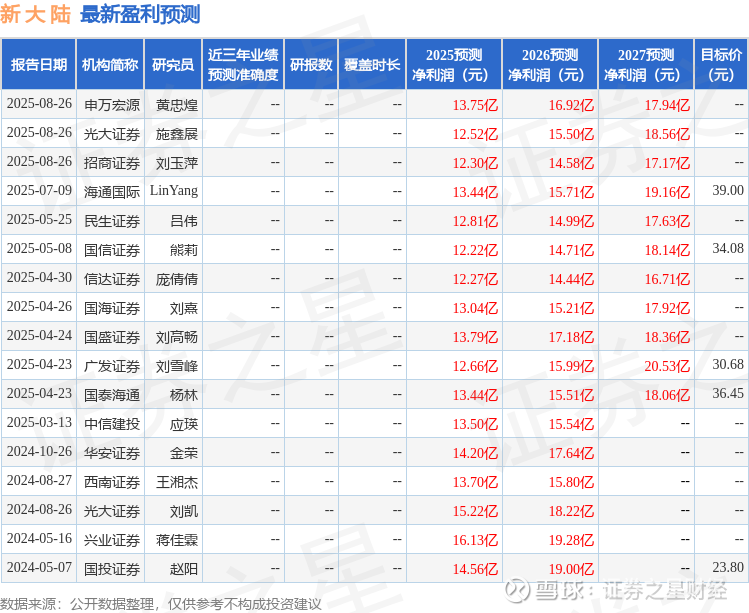Click institution 国海证券
749x613 pixels.
coord(112,308)
